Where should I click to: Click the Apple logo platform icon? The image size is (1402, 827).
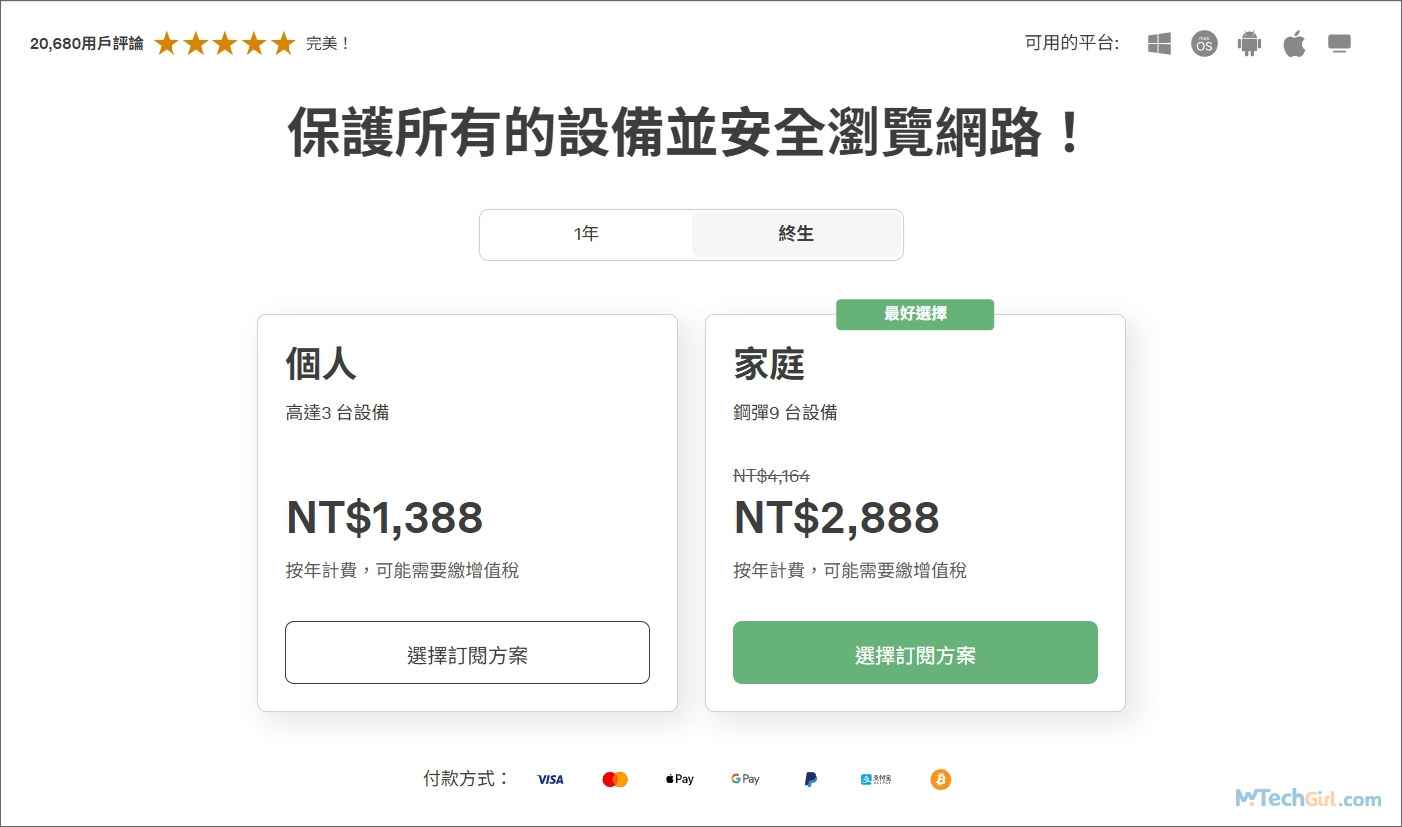1295,44
